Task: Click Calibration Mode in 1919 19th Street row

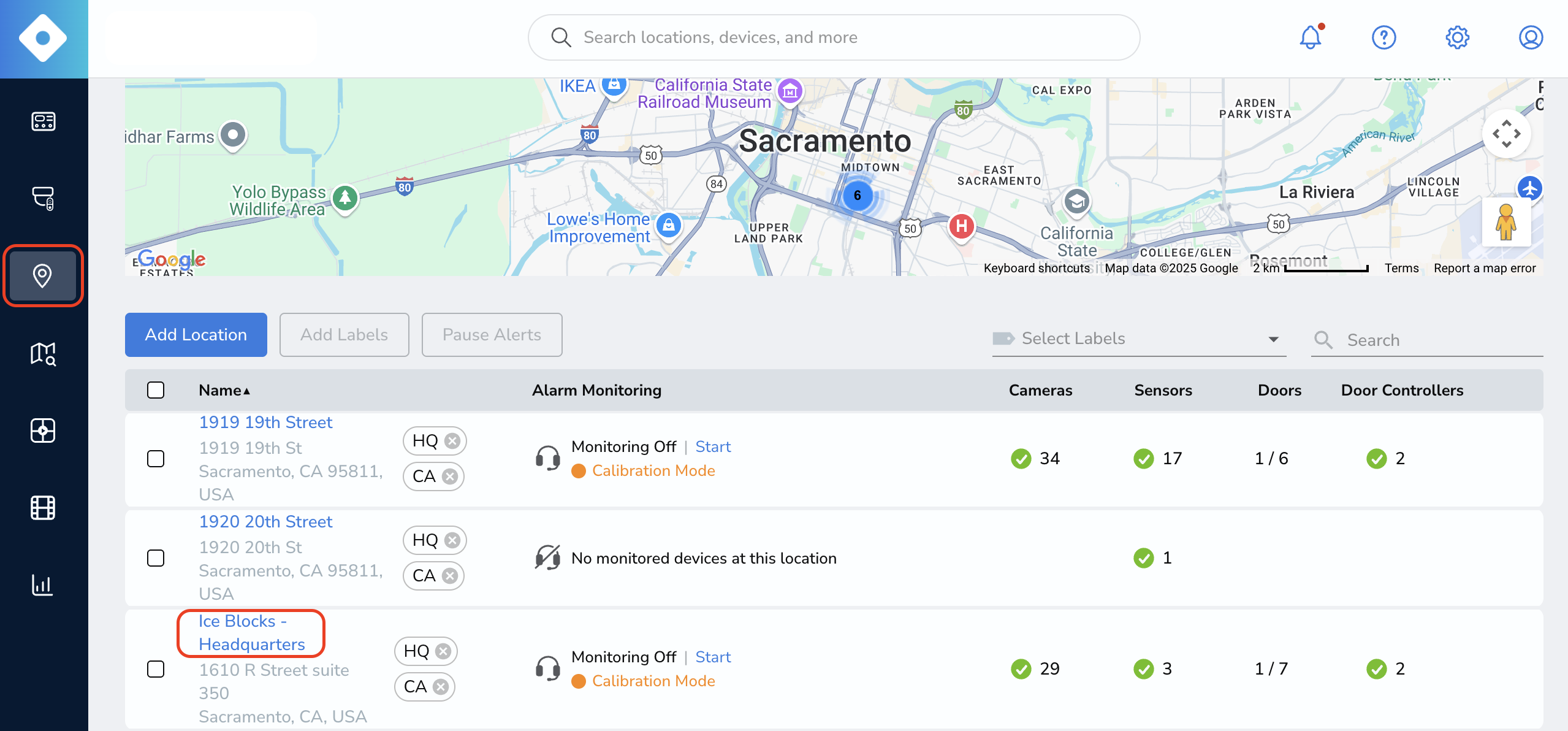Action: pos(653,471)
